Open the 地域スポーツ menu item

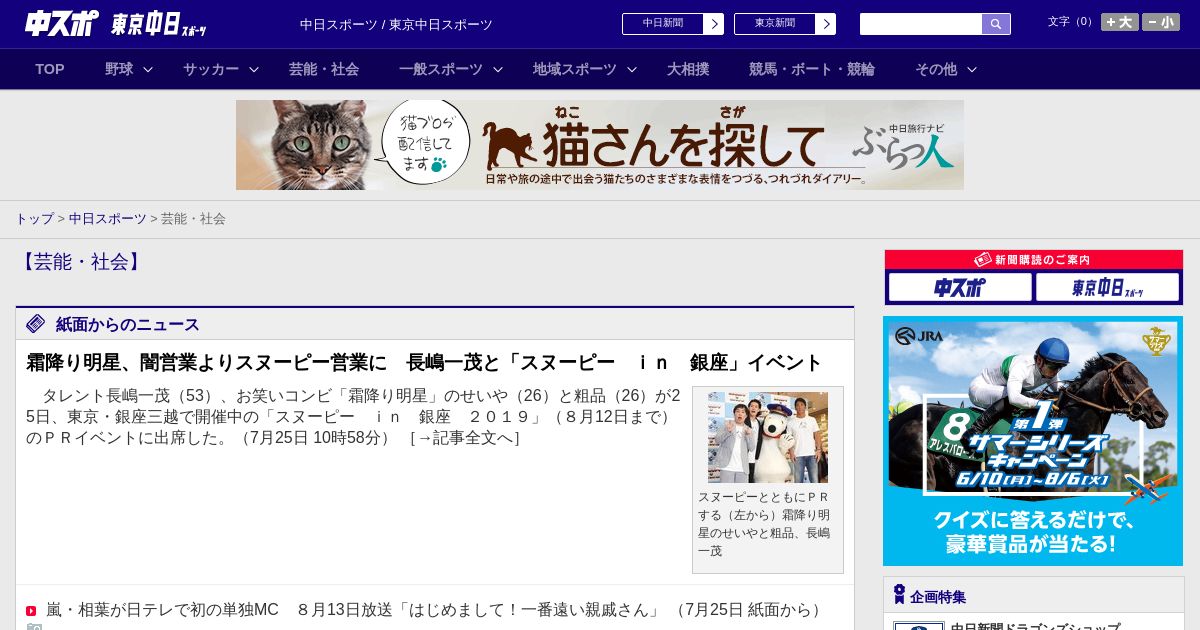tap(575, 69)
